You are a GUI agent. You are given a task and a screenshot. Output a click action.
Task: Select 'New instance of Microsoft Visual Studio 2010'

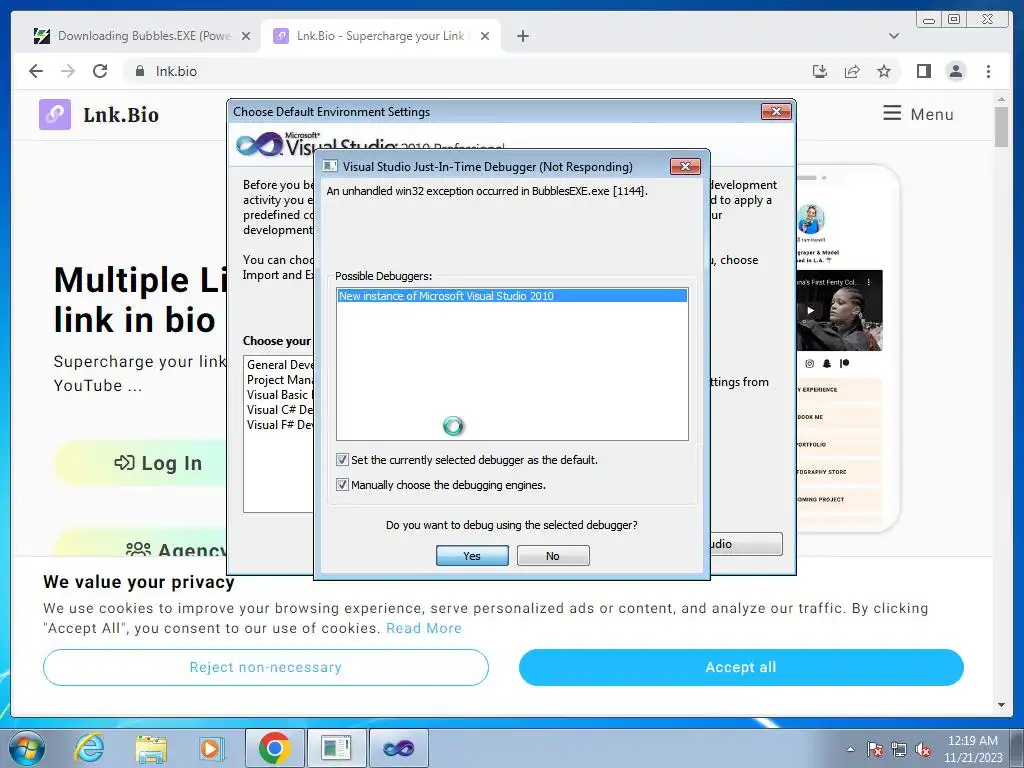pos(512,296)
